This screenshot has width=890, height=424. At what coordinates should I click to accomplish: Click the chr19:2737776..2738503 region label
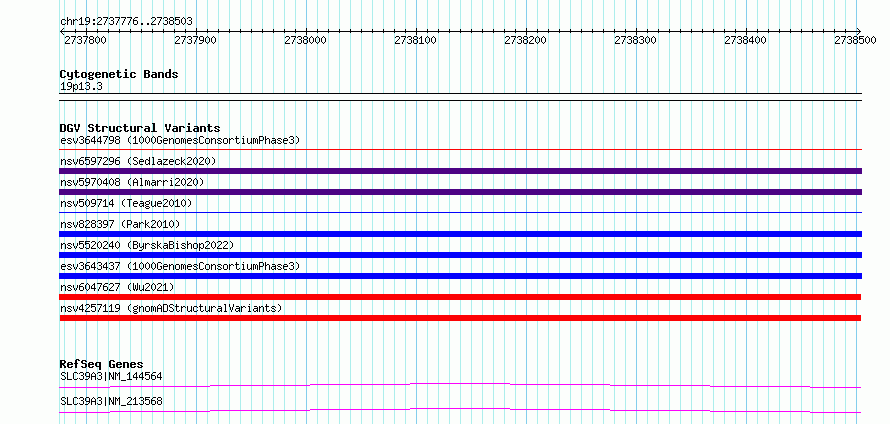tap(126, 22)
